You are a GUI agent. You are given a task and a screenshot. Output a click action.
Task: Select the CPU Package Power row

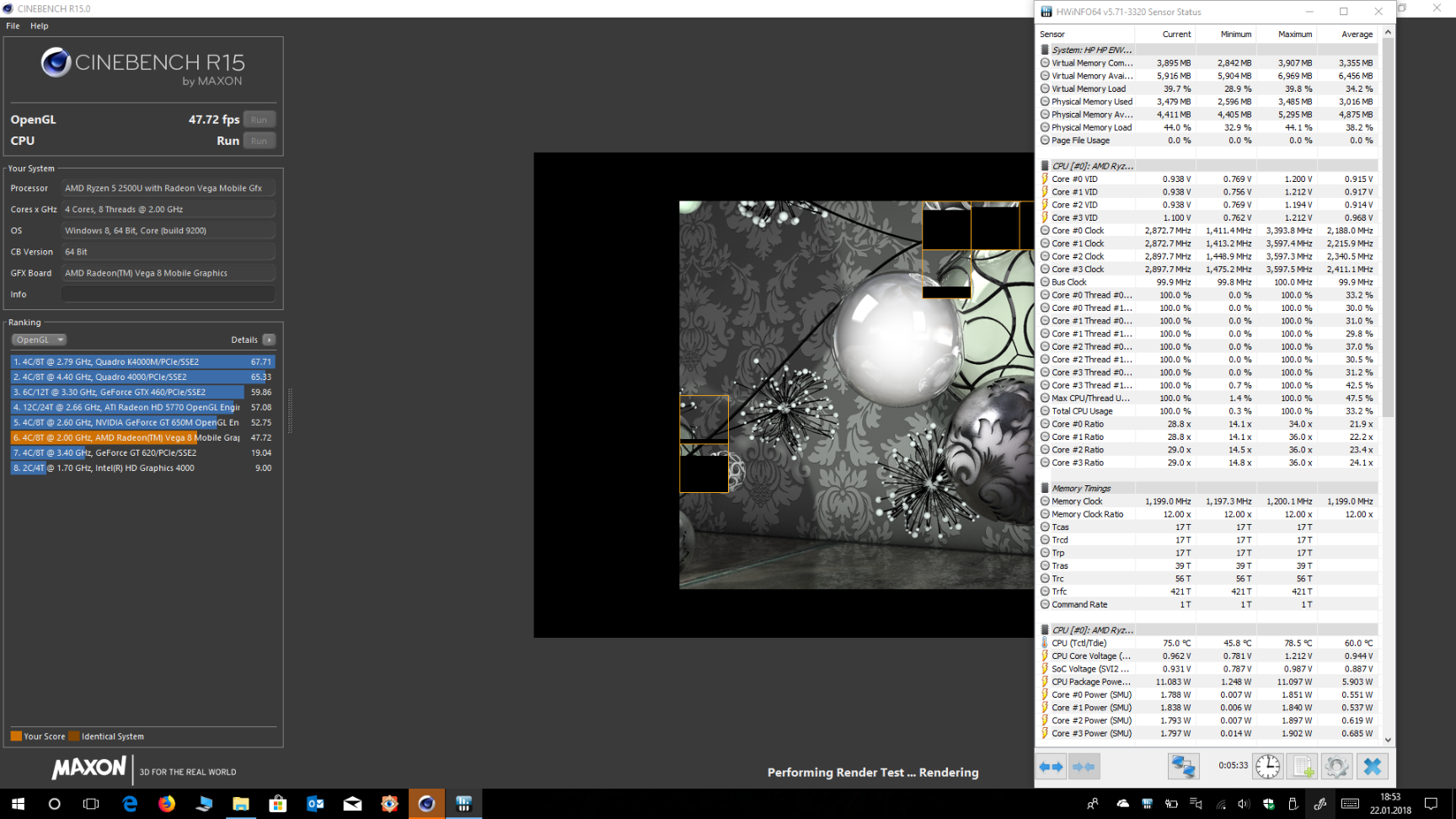click(x=1207, y=682)
